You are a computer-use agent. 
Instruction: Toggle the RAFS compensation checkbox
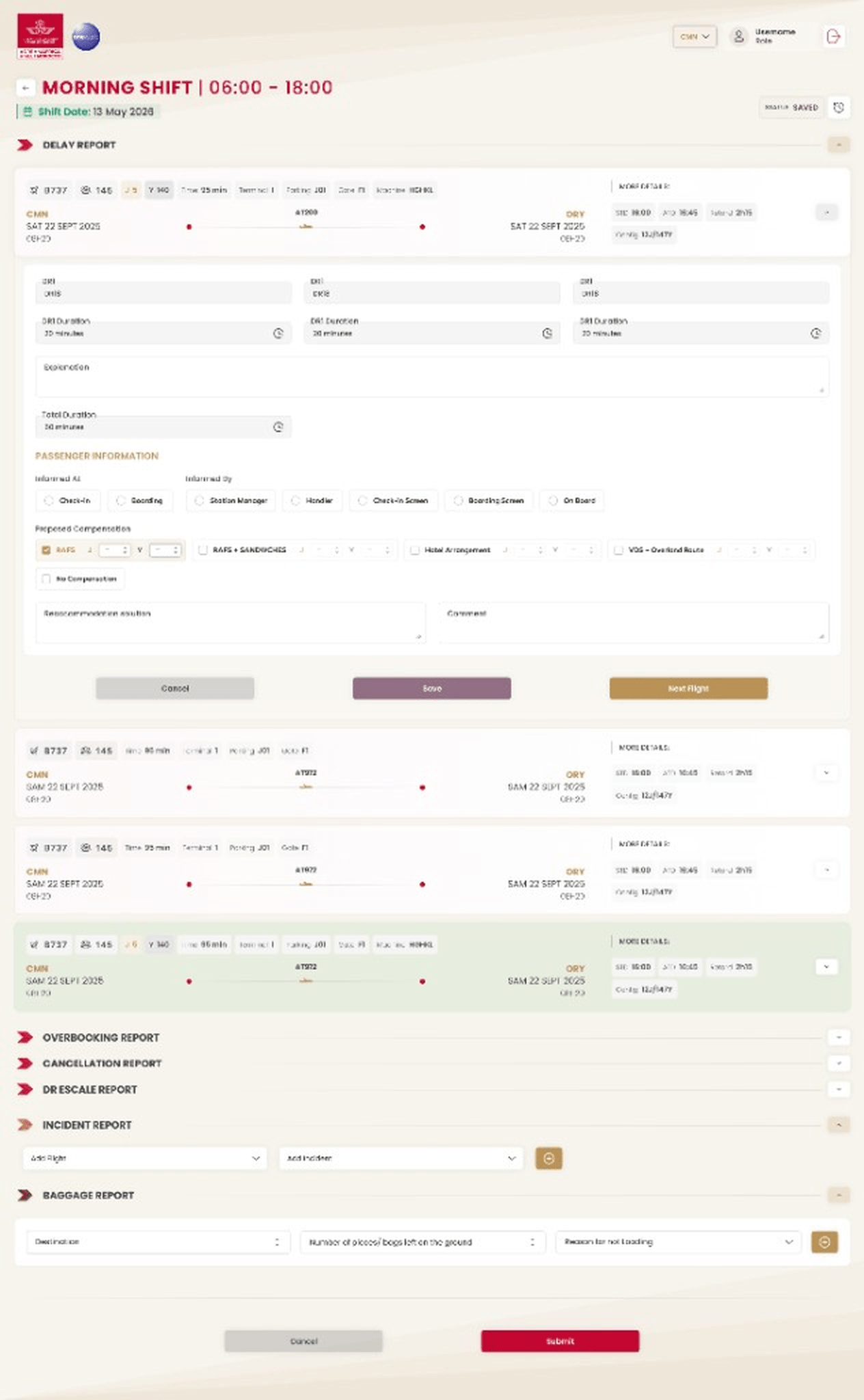tap(46, 550)
